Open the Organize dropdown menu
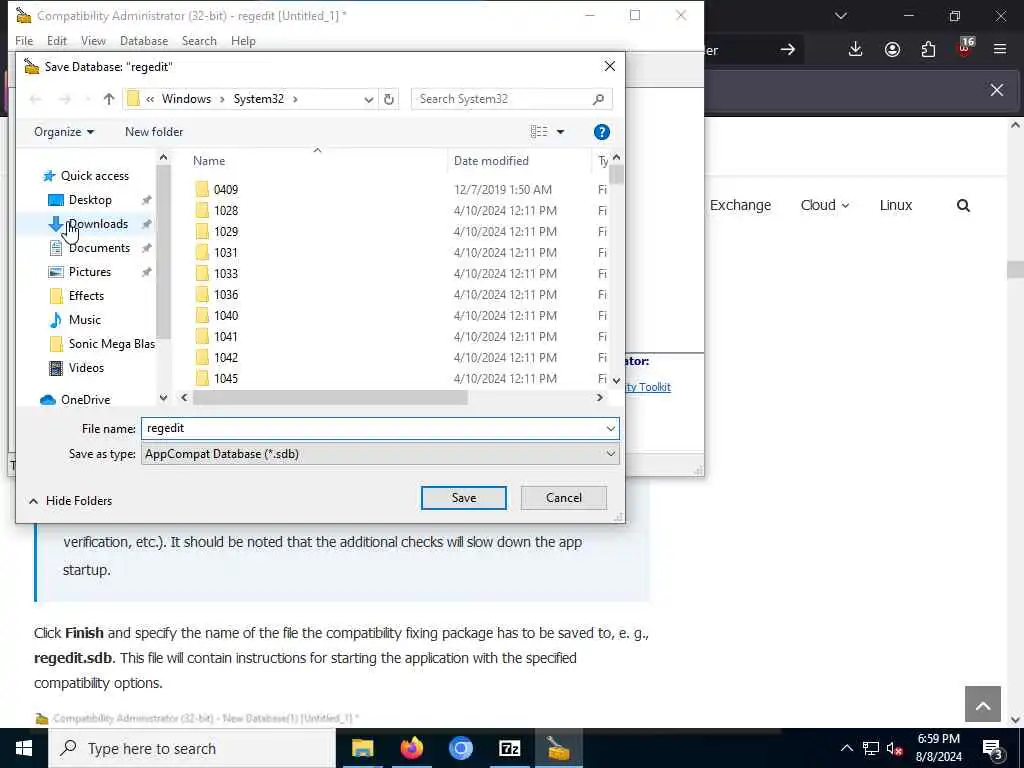Screen dimensions: 1024x768 pyautogui.click(x=64, y=132)
